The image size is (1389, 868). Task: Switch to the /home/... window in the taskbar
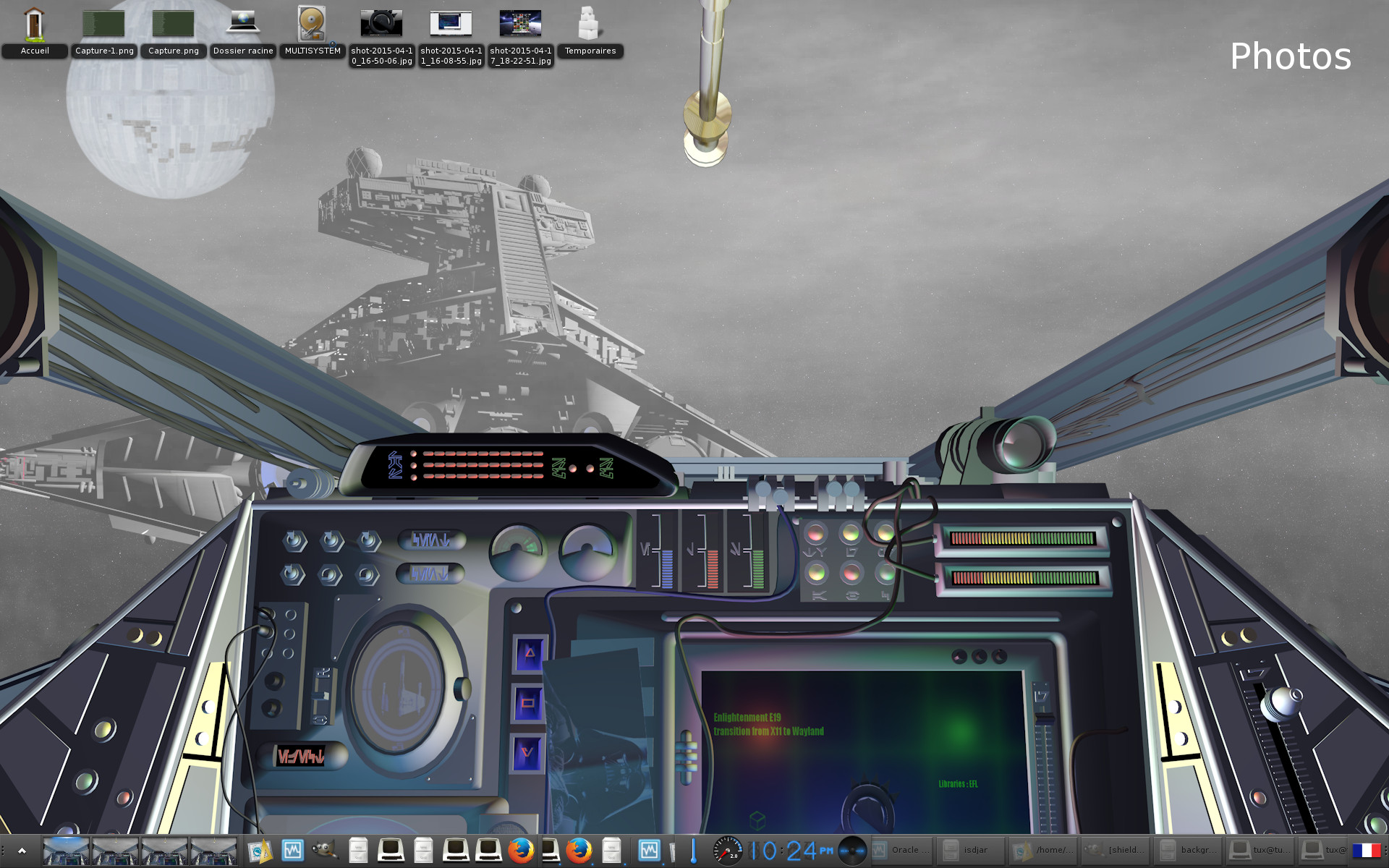coord(1042,851)
